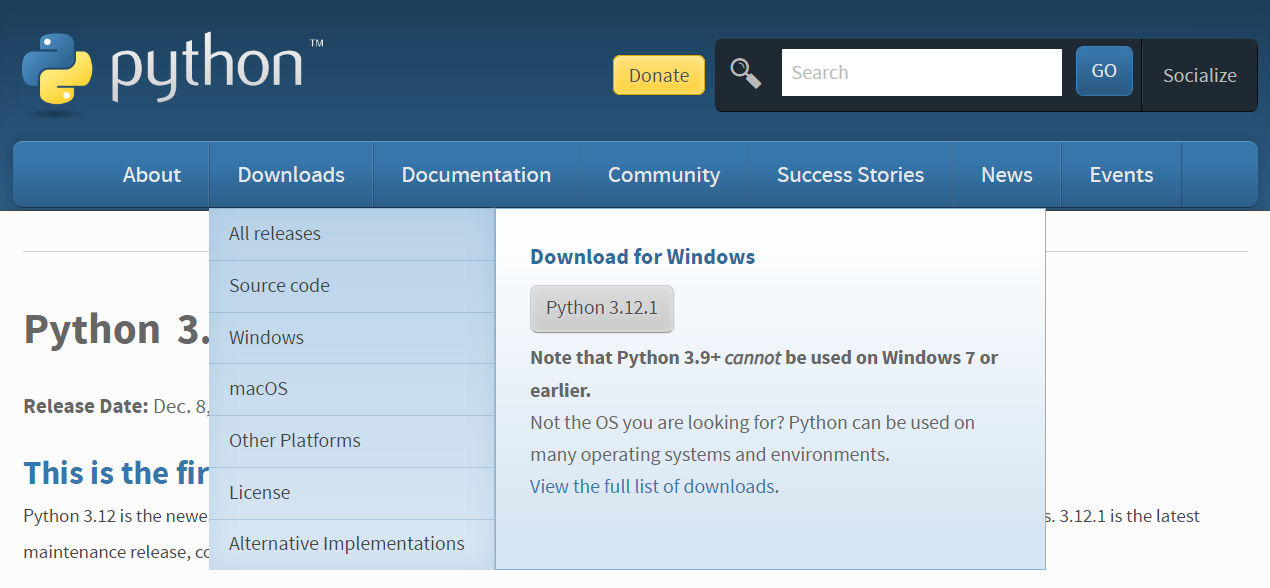The height and width of the screenshot is (588, 1270).
Task: Click the 'Download for Windows' heading
Action: [642, 257]
